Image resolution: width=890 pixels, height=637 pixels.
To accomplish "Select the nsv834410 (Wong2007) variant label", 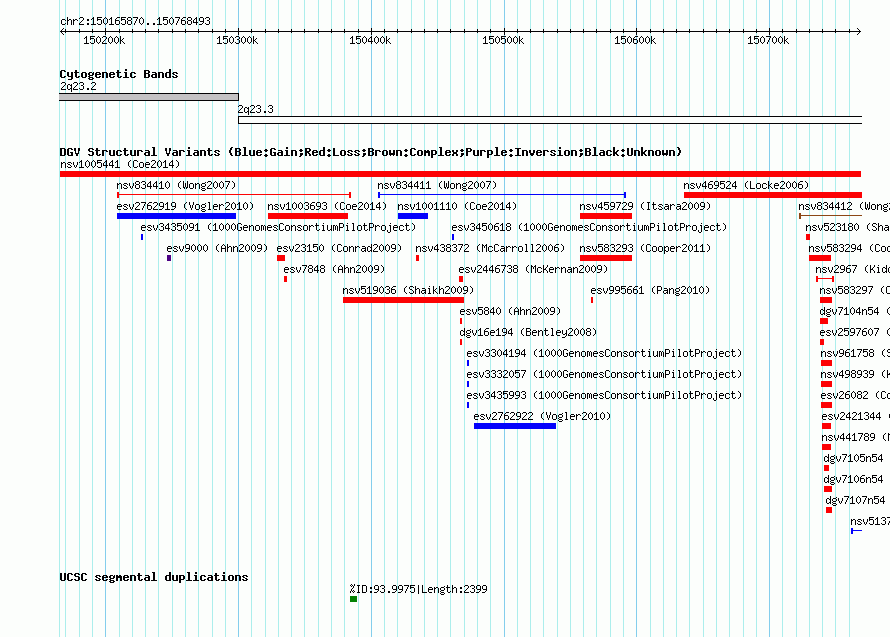I will pyautogui.click(x=176, y=185).
